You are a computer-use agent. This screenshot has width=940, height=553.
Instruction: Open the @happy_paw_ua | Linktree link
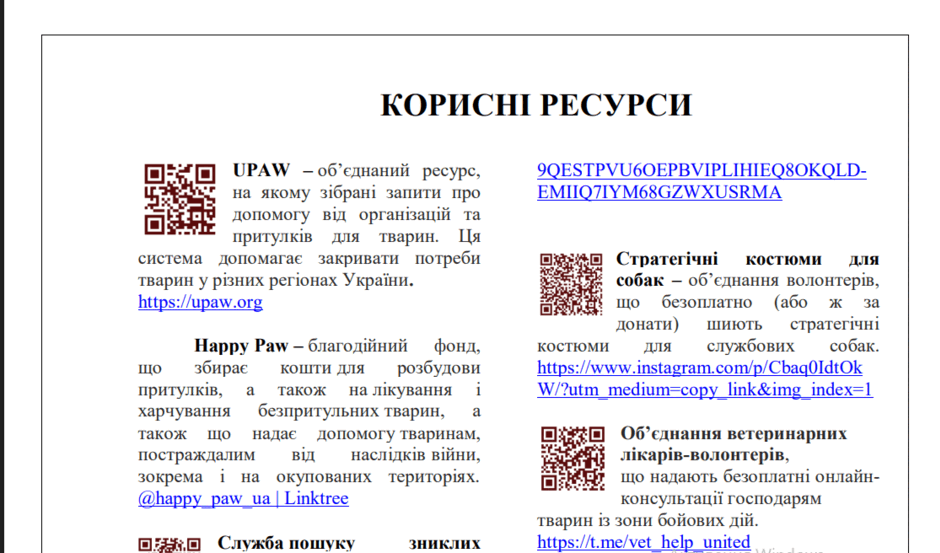tap(243, 498)
